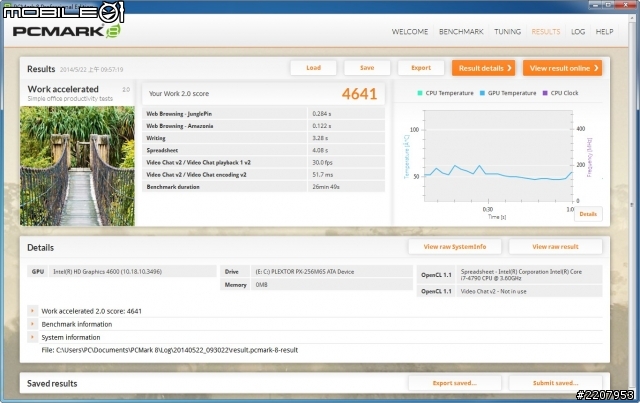The height and width of the screenshot is (403, 640).
Task: Click the Video Chat v2 Not in use entry
Action: (x=509, y=291)
